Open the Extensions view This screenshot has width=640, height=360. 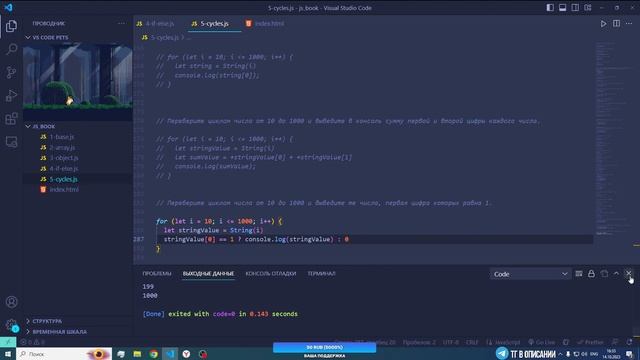point(11,119)
